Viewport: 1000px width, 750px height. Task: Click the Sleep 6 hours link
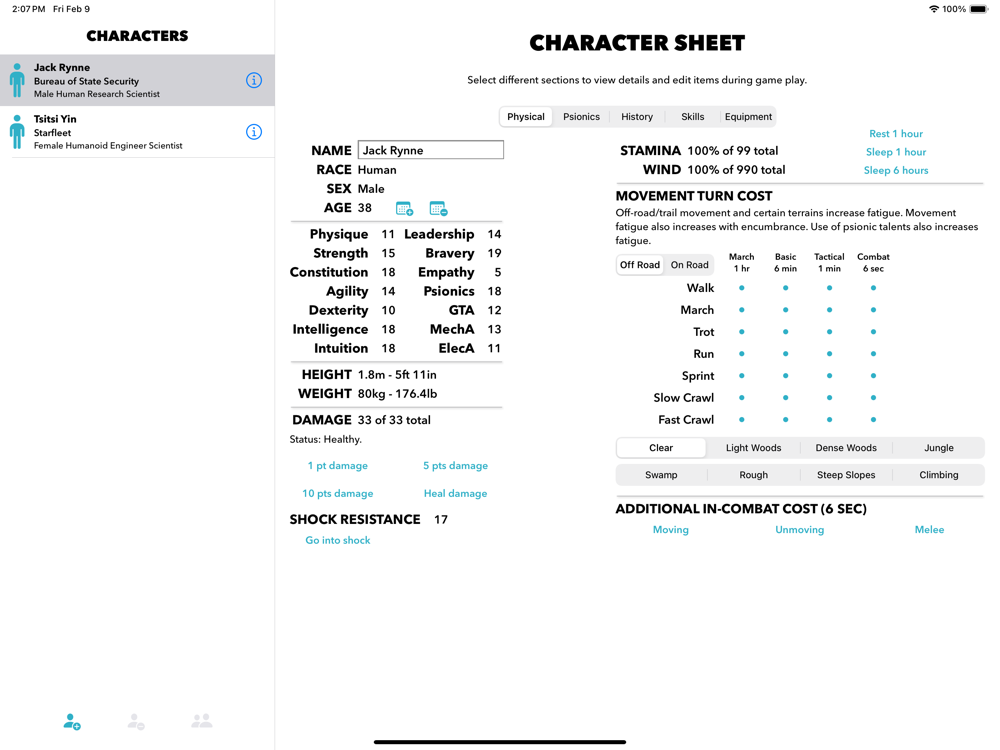tap(895, 170)
